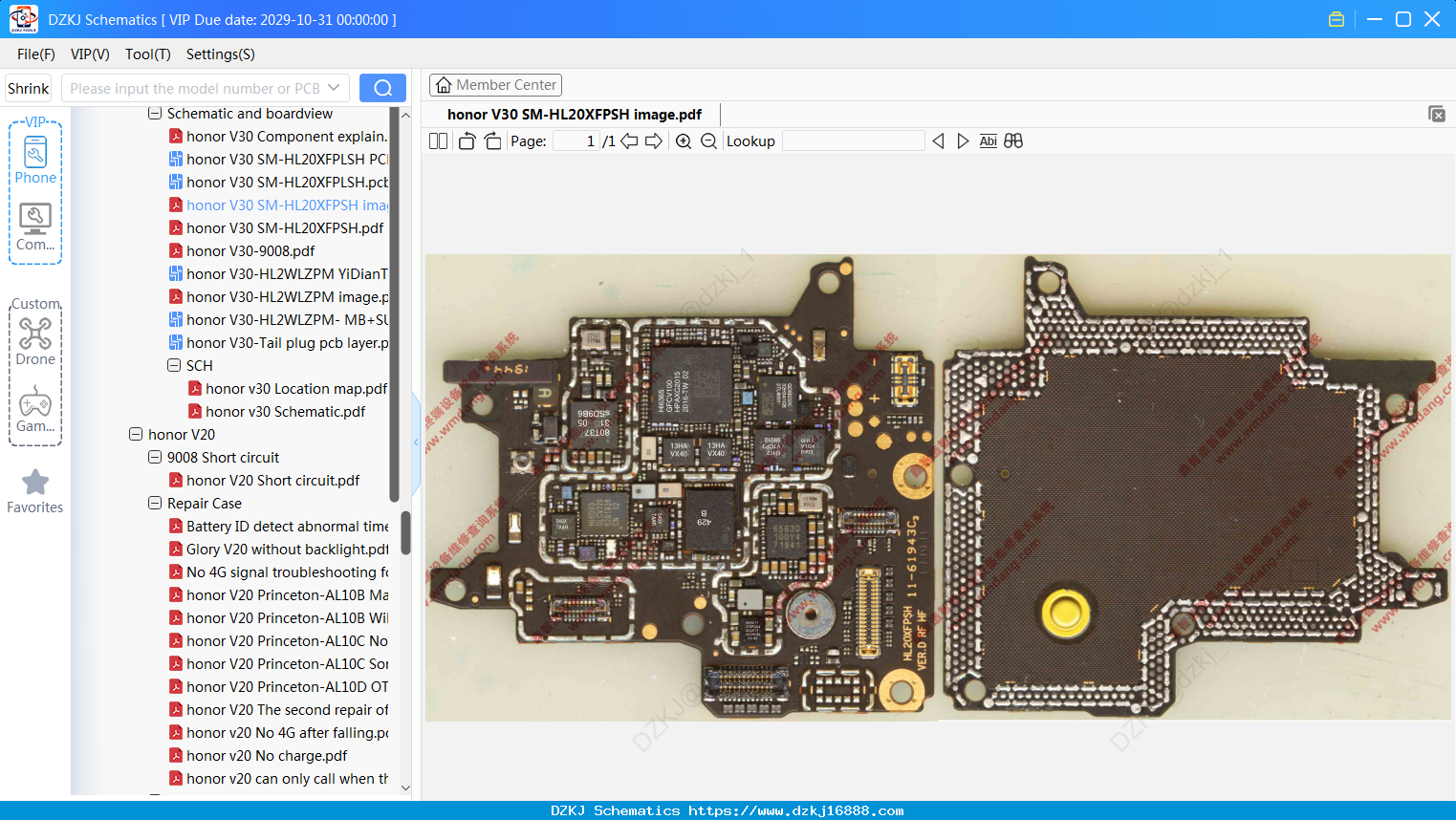Click the tree panel vertical scrollbar thumb

(405, 532)
